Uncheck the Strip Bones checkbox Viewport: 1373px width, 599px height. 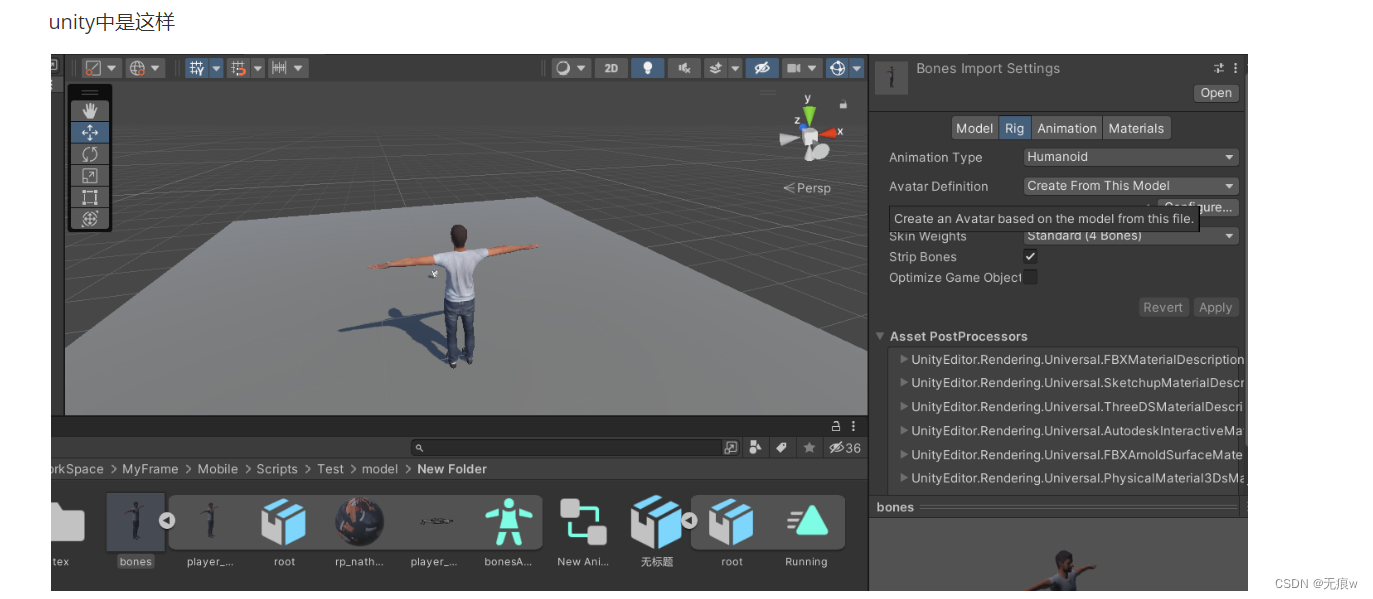1030,256
